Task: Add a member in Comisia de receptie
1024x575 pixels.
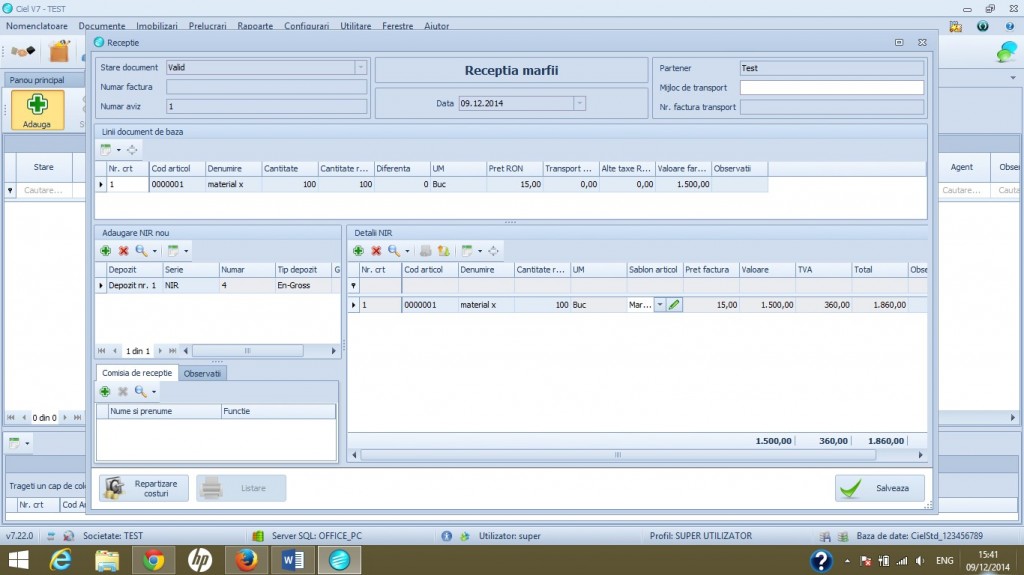Action: [104, 391]
